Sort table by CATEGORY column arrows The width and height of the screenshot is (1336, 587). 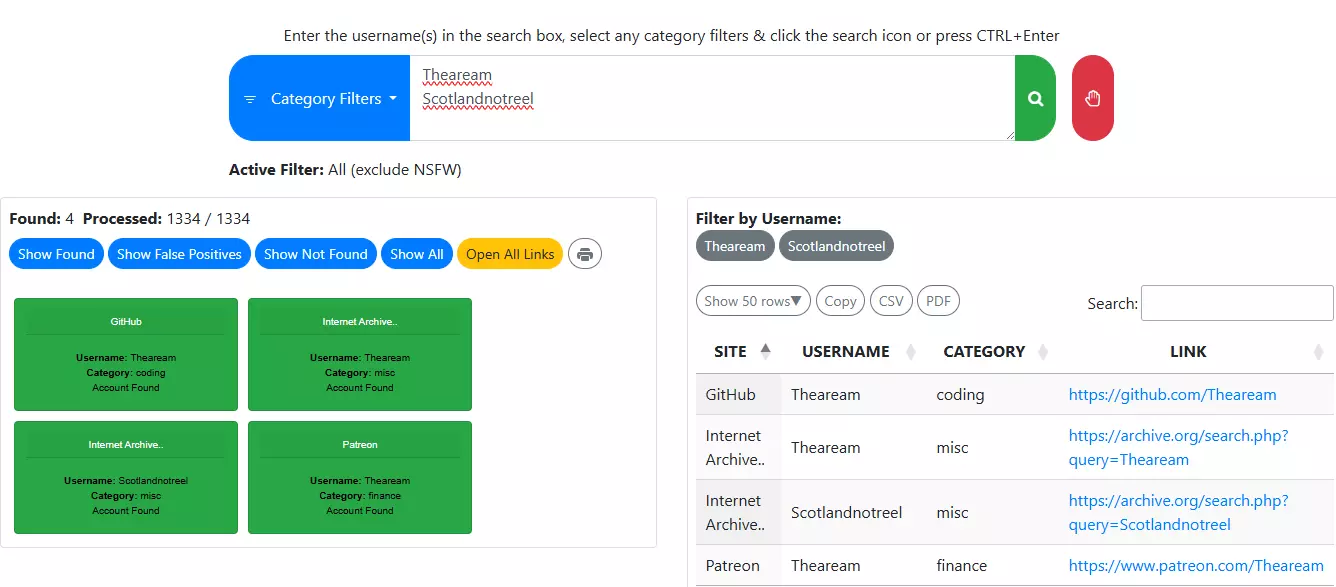1043,352
